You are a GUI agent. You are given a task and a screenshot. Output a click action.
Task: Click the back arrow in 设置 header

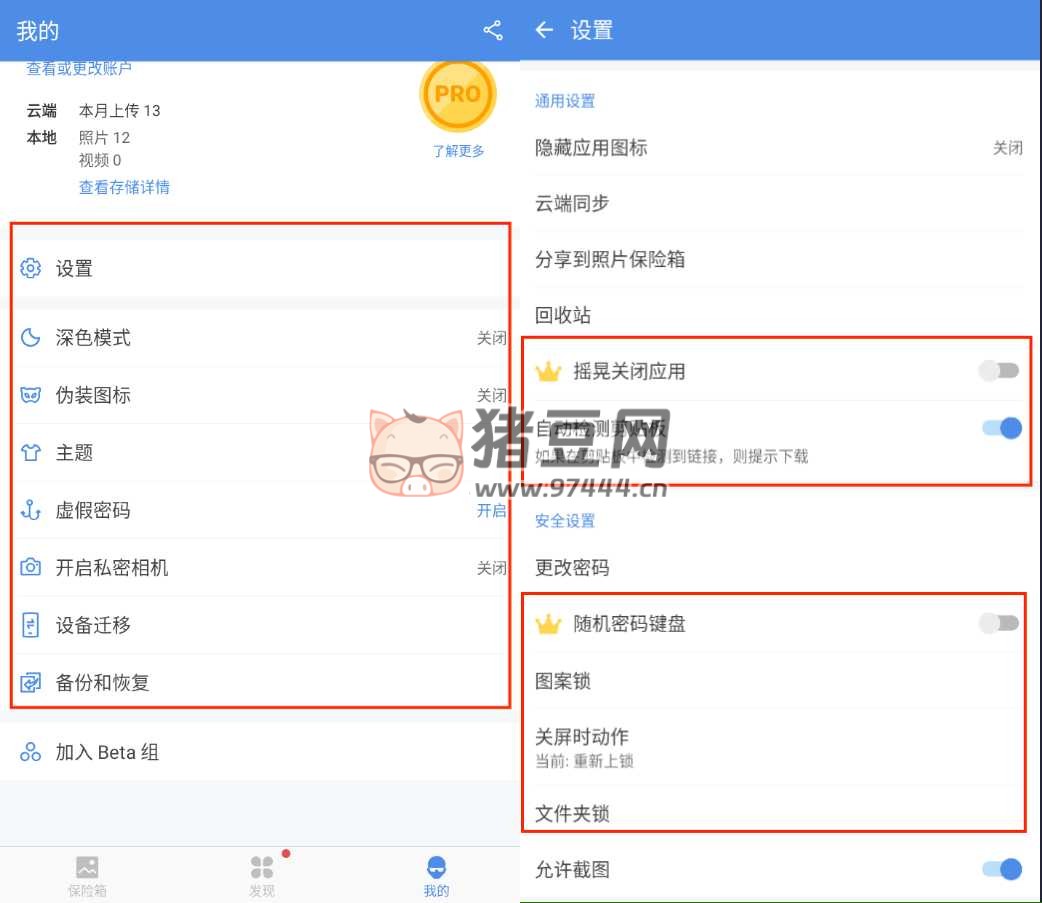click(x=544, y=31)
